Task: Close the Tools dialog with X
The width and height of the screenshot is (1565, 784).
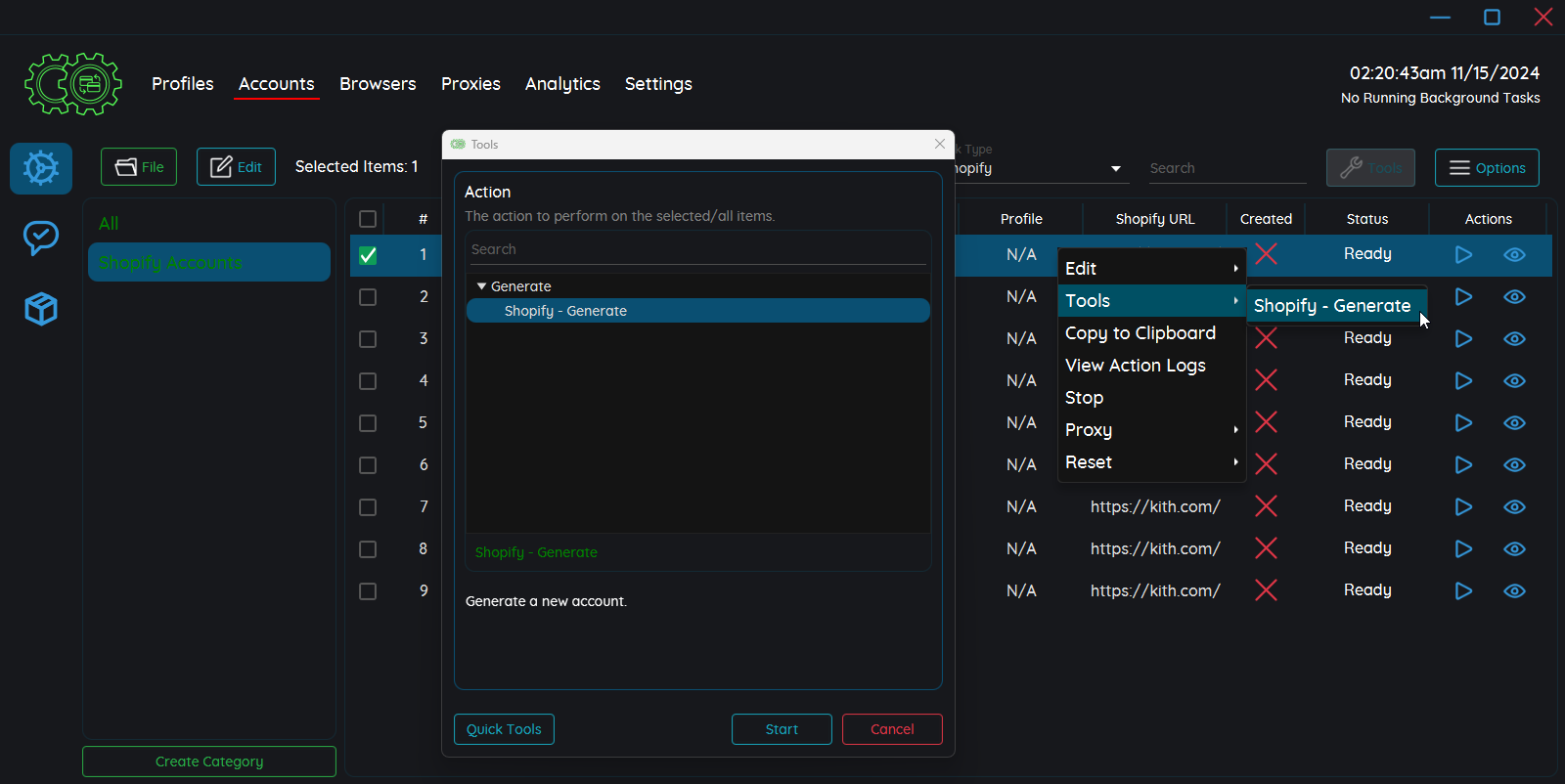Action: 940,144
